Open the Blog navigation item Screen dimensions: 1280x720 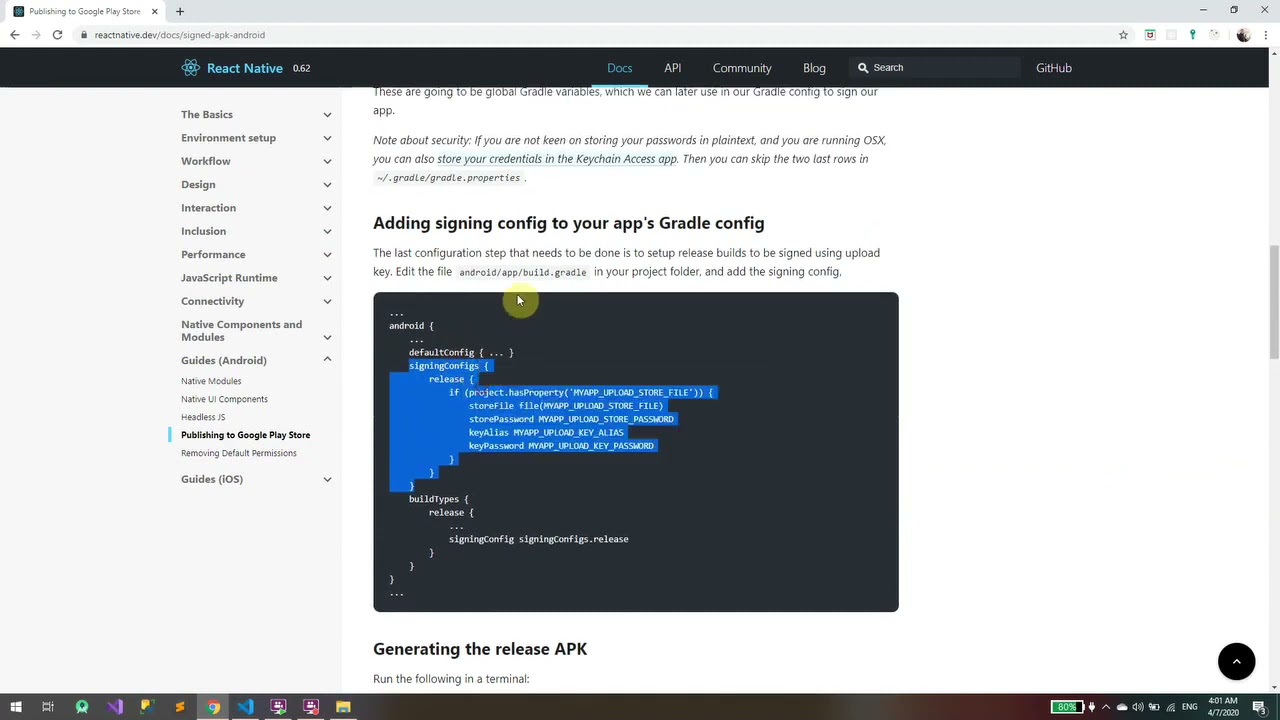coord(814,68)
